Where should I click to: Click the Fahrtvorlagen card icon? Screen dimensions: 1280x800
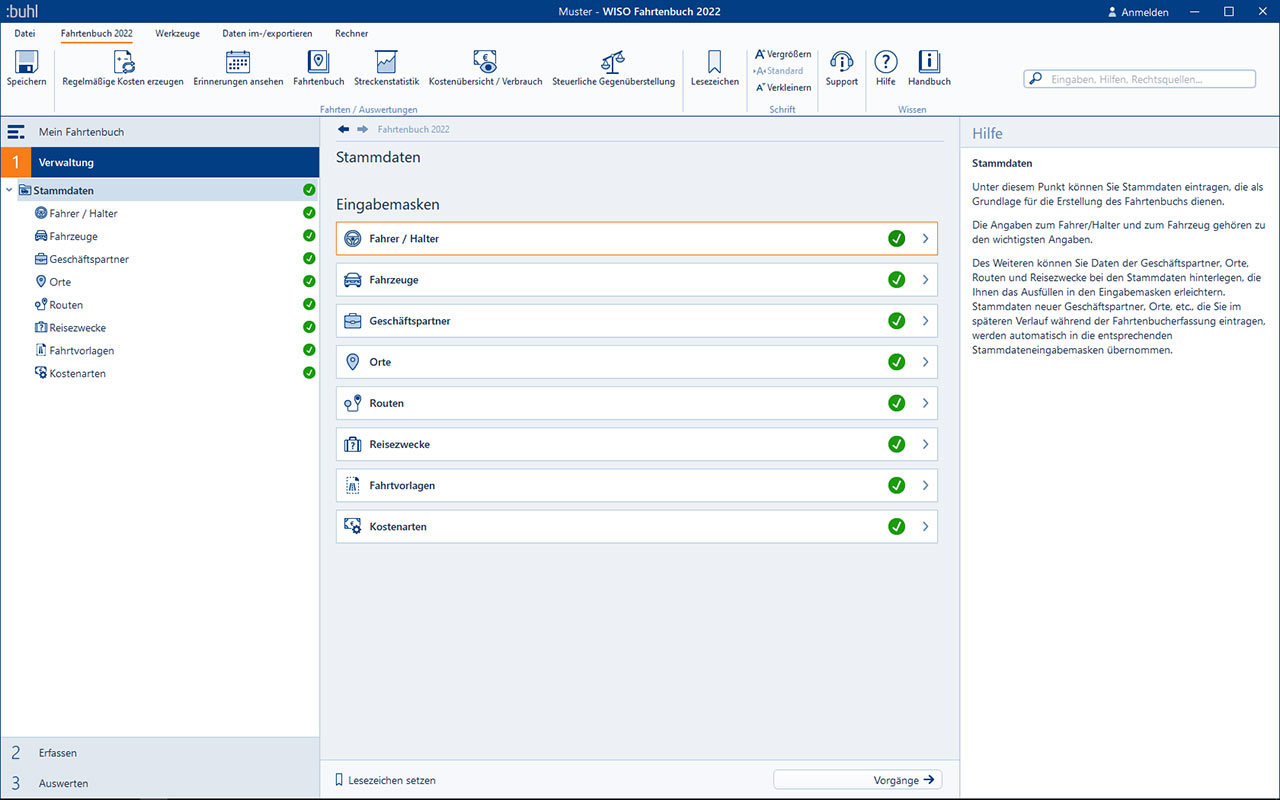coord(352,485)
